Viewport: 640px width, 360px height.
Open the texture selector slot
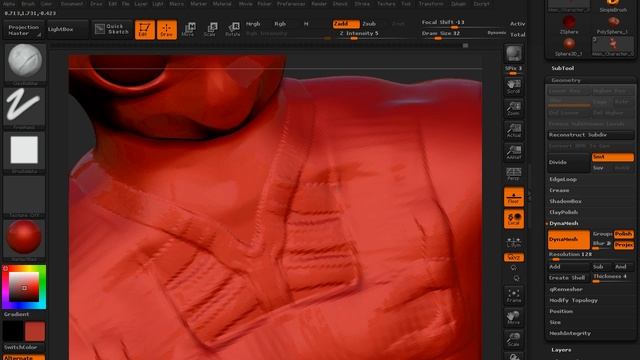(24, 196)
